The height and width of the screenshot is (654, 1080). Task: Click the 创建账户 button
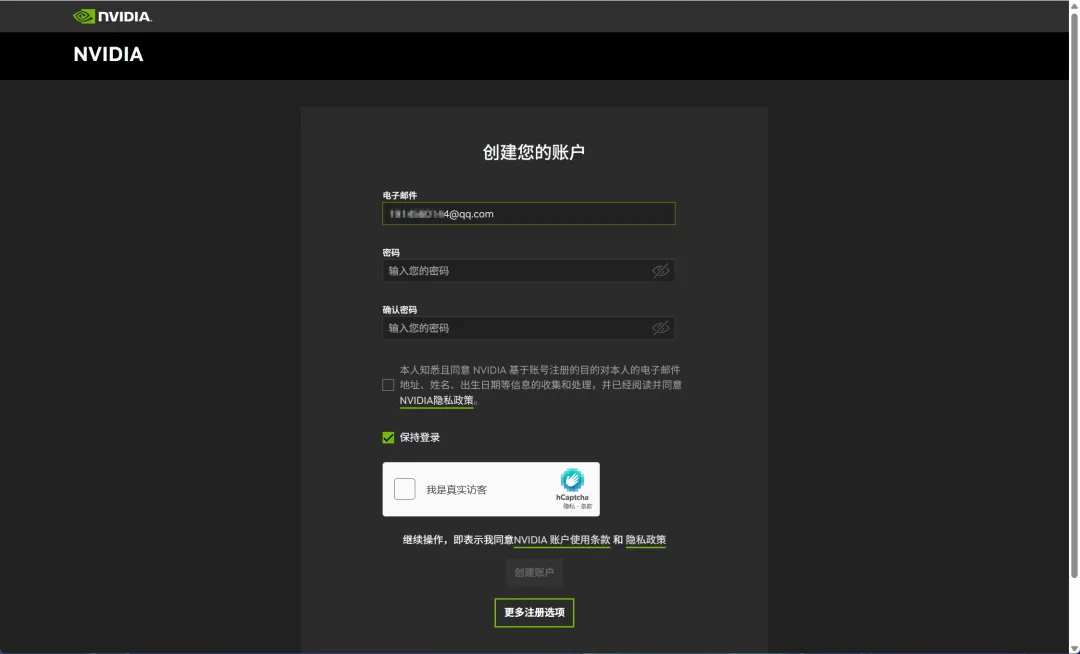coord(534,572)
